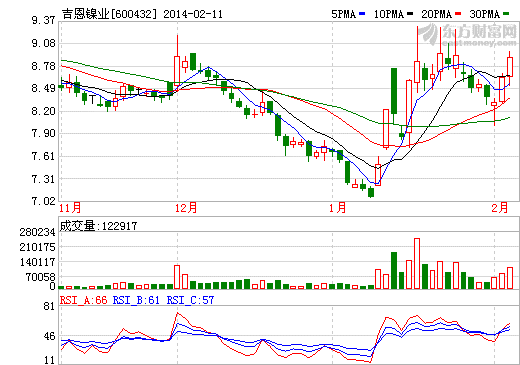This screenshot has height=365, width=520.
Task: Click the 9.08 price axis label
Action: (x=43, y=43)
